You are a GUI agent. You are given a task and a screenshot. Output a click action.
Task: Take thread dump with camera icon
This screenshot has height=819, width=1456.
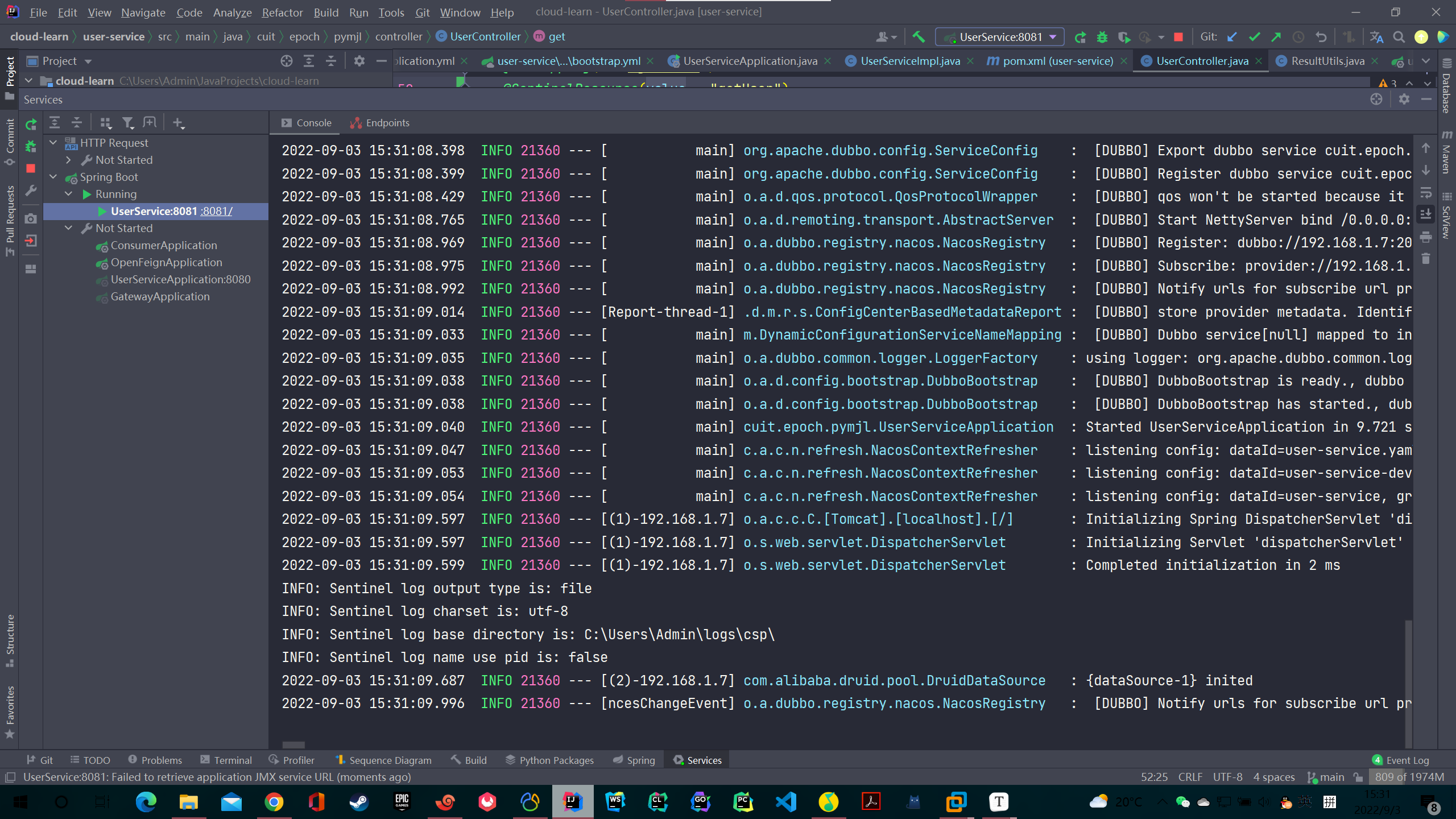(31, 218)
